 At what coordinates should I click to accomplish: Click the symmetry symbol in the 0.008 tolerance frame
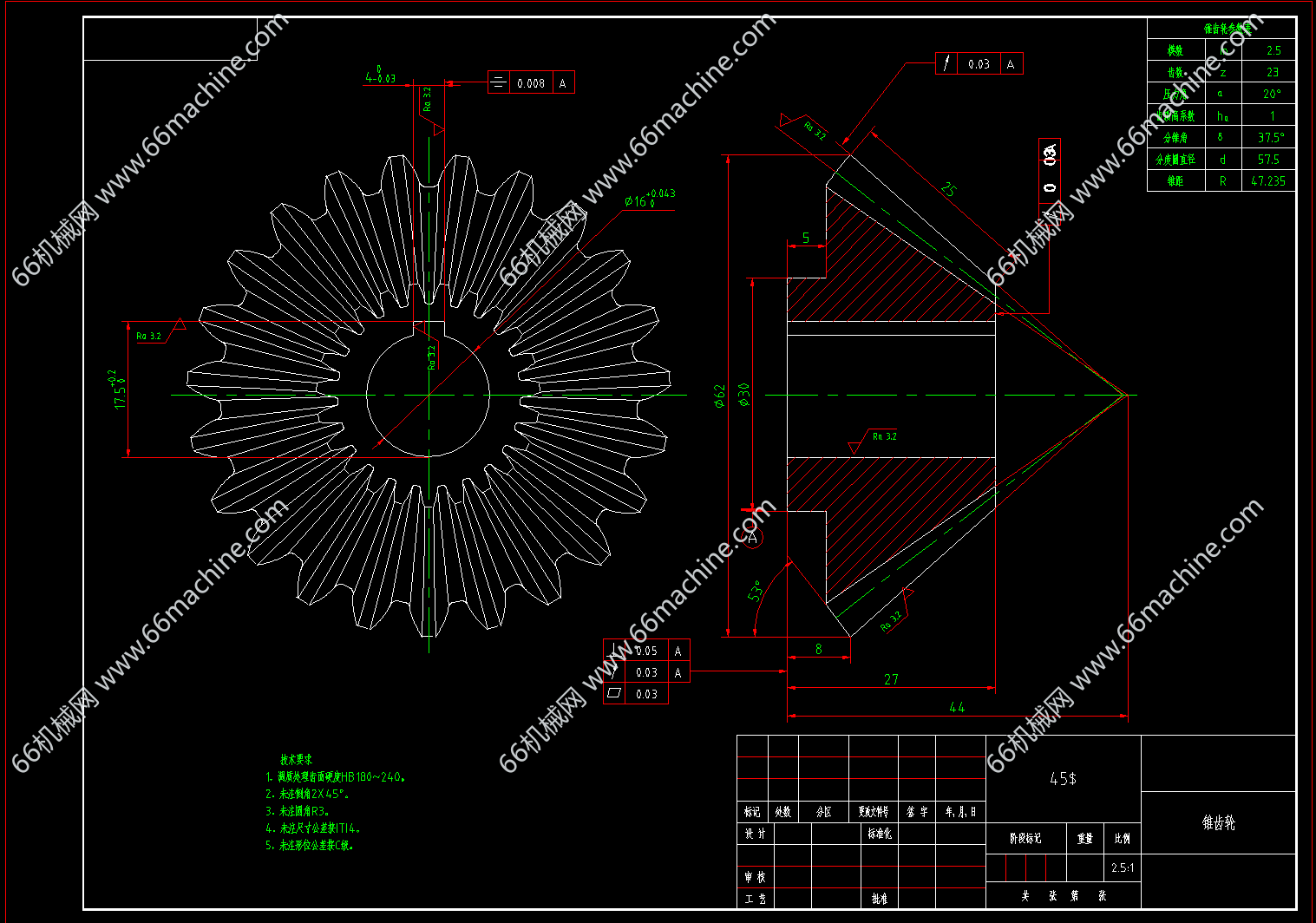coord(499,82)
